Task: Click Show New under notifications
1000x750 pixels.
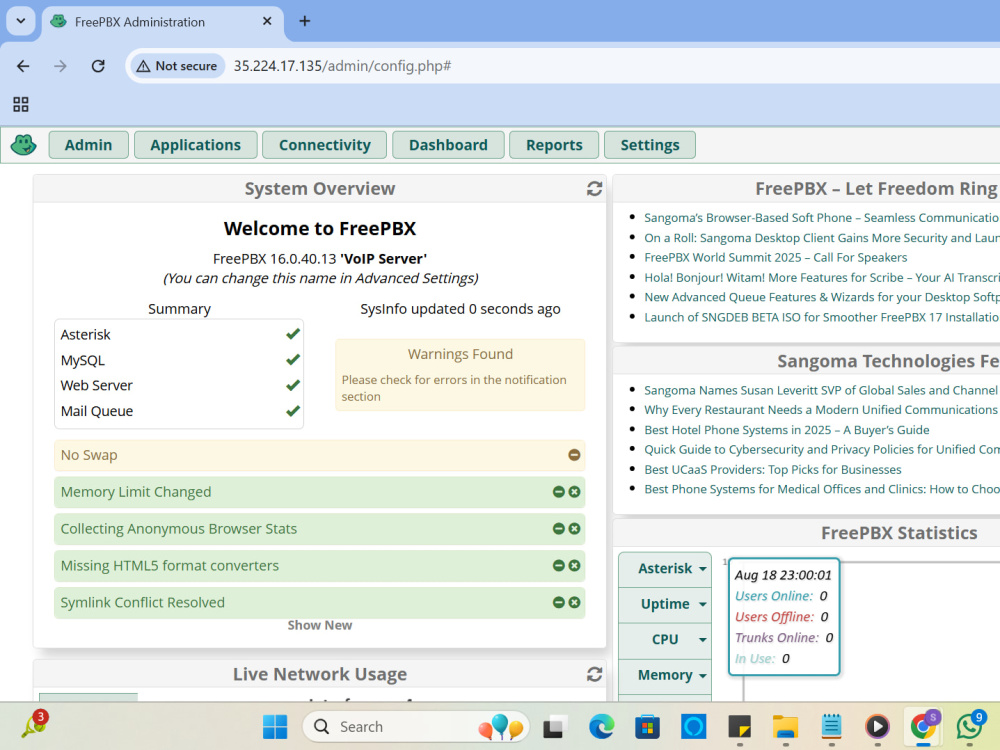Action: [320, 625]
